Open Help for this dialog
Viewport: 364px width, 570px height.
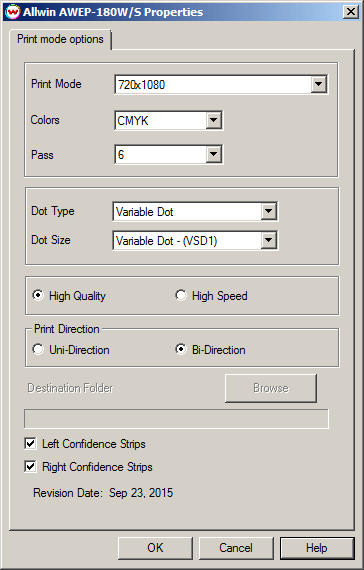pyautogui.click(x=317, y=548)
